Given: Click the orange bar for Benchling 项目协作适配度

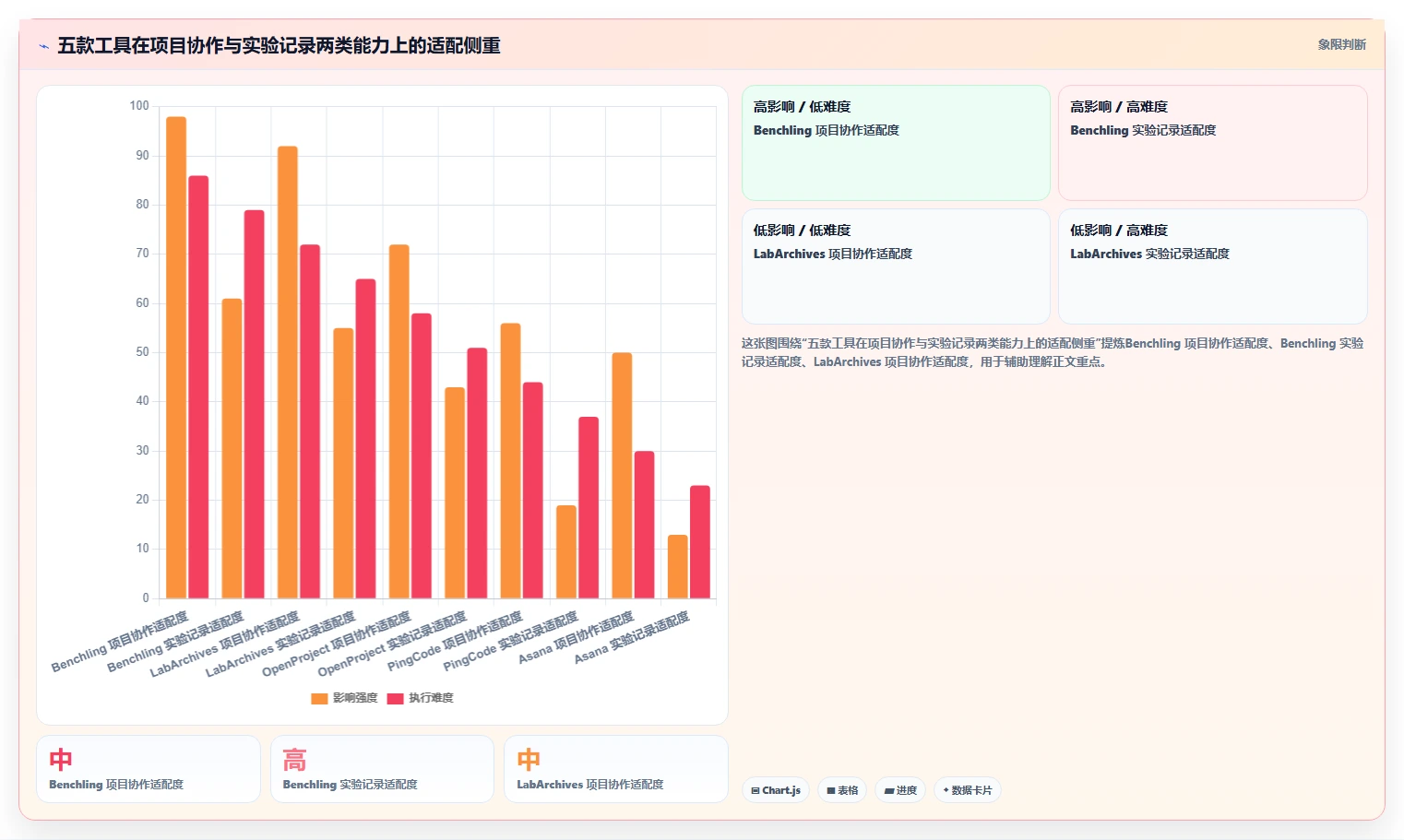Looking at the screenshot, I should pyautogui.click(x=176, y=358).
